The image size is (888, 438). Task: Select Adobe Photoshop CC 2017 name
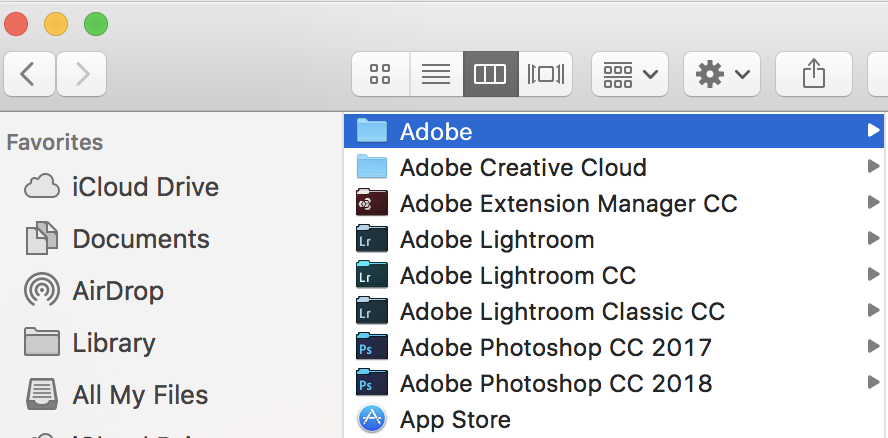pyautogui.click(x=556, y=348)
